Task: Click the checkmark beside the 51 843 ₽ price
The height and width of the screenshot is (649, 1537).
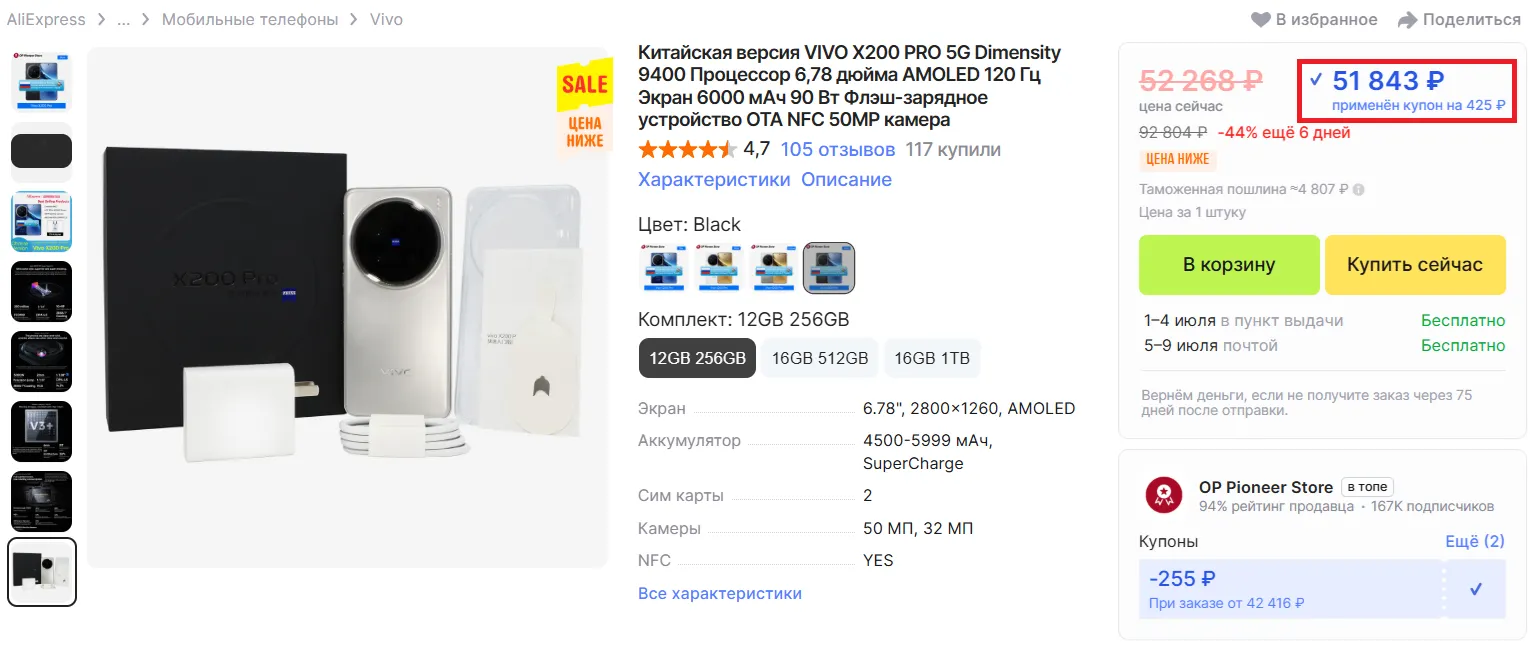Action: point(1316,80)
